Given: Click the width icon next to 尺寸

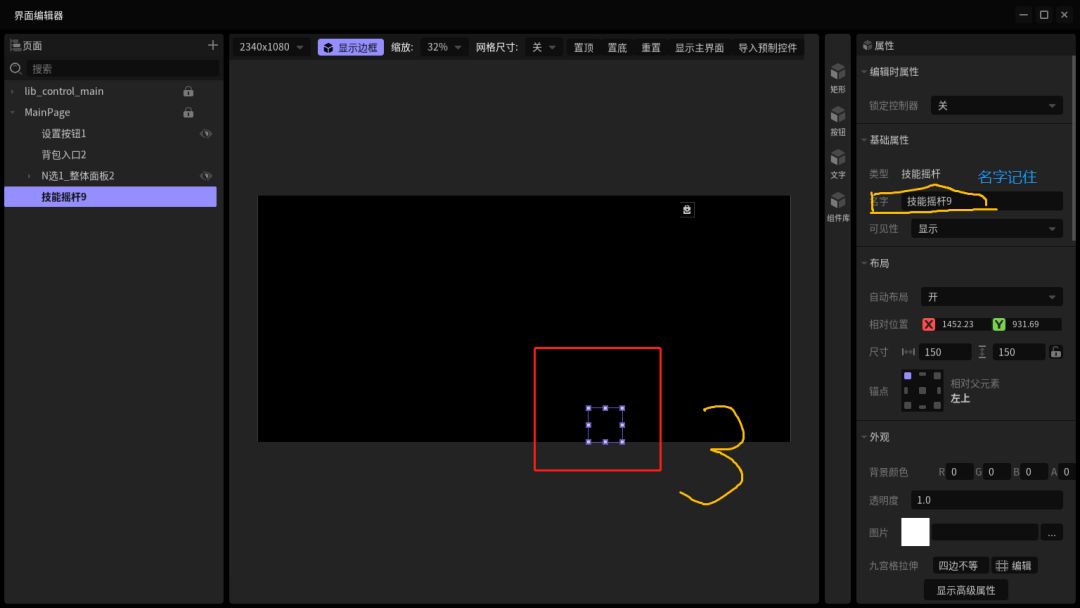Looking at the screenshot, I should click(908, 352).
